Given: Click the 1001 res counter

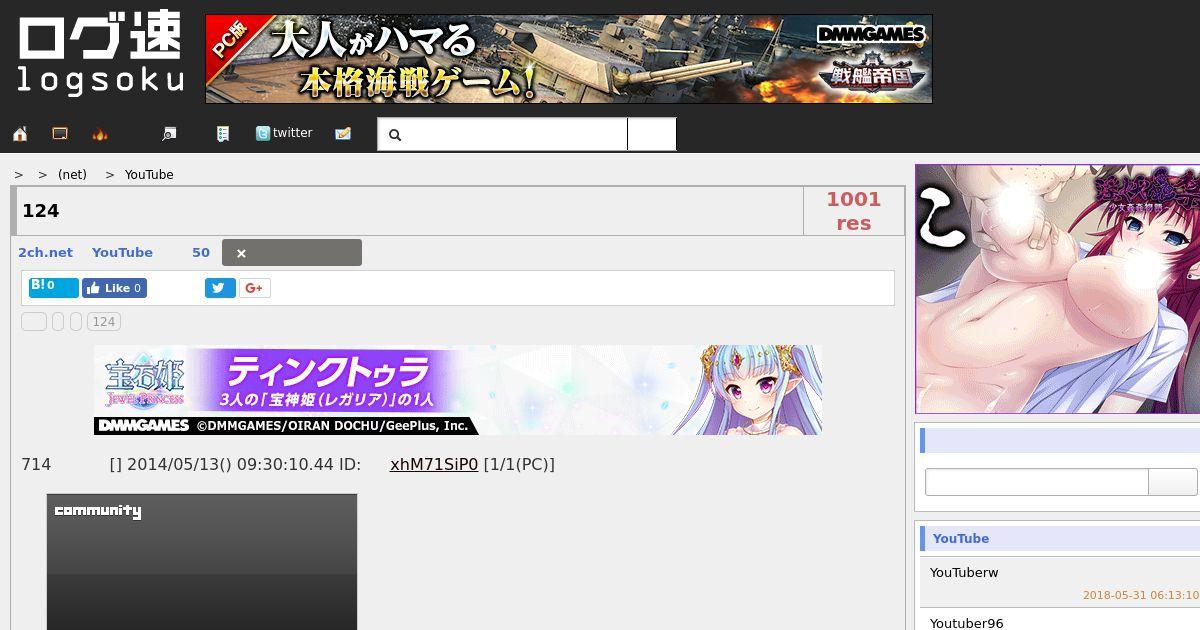Looking at the screenshot, I should pos(853,211).
